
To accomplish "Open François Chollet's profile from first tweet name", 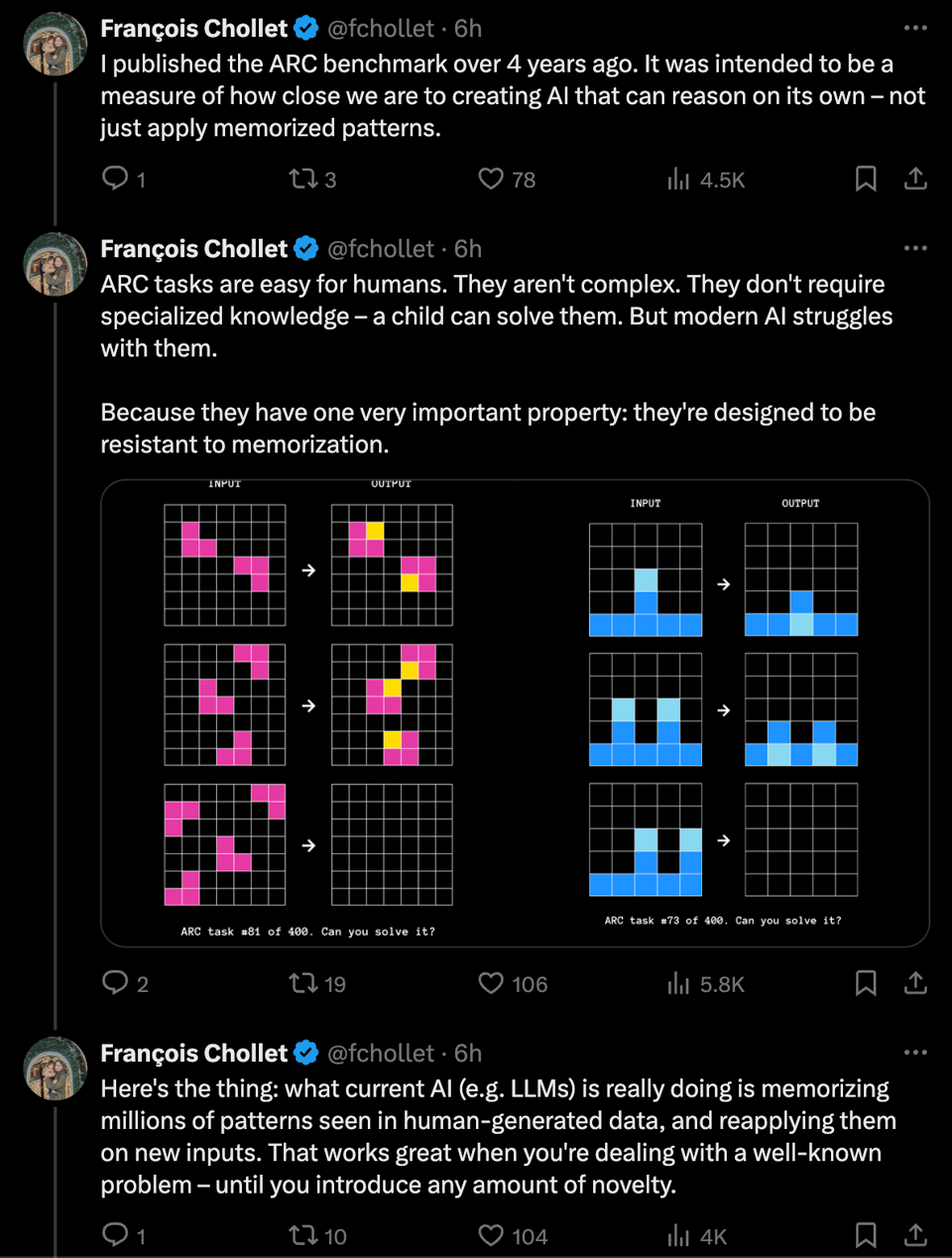I will click(x=194, y=29).
